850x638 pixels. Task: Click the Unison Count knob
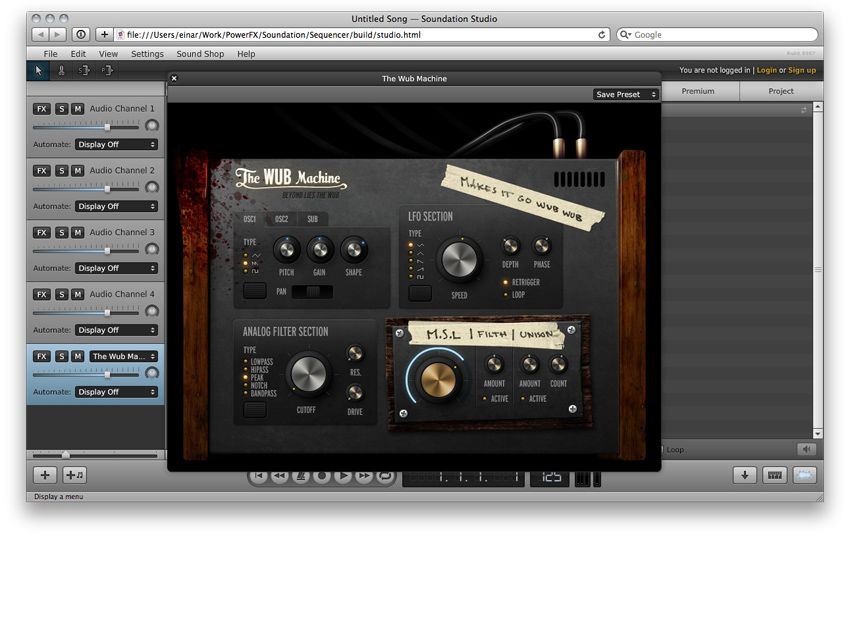click(x=558, y=364)
